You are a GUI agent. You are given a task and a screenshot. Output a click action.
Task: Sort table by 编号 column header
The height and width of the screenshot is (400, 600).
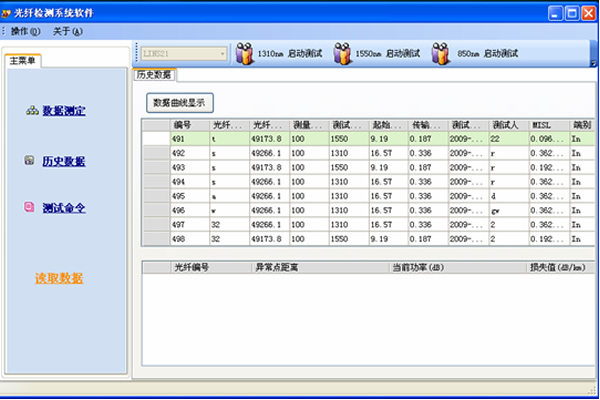(189, 125)
